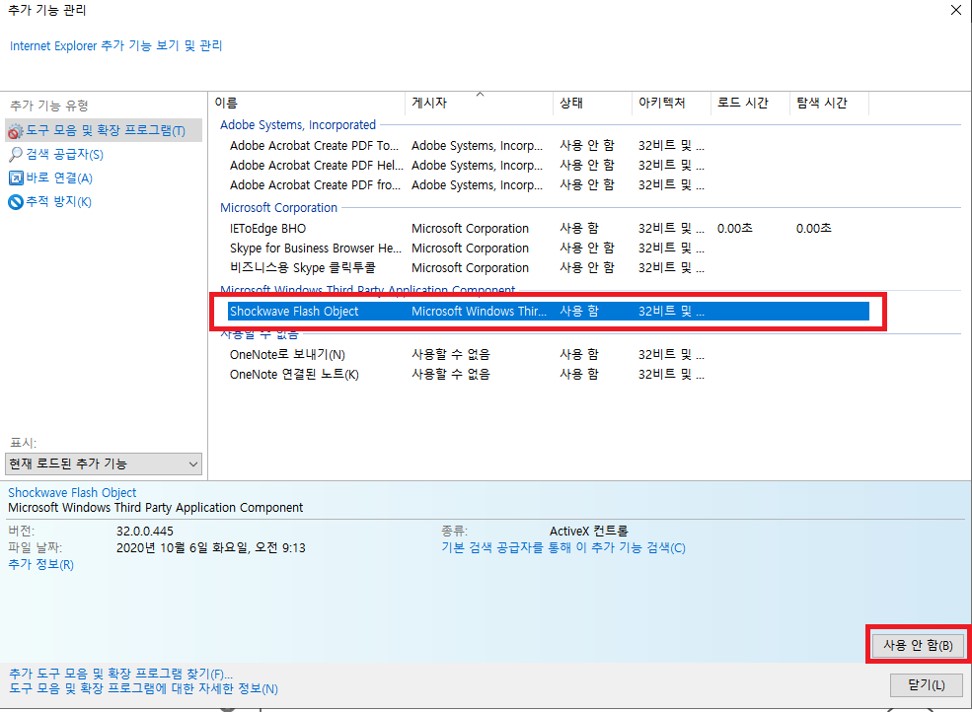Click version value 32.0.0.445
Screen dimensions: 972x712
[x=145, y=531]
